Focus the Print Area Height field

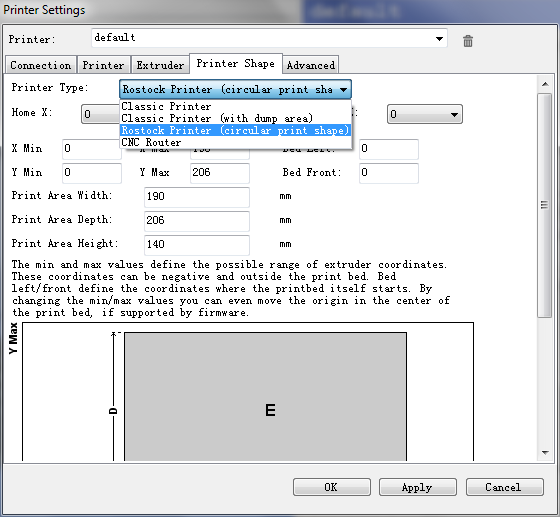[x=197, y=245]
